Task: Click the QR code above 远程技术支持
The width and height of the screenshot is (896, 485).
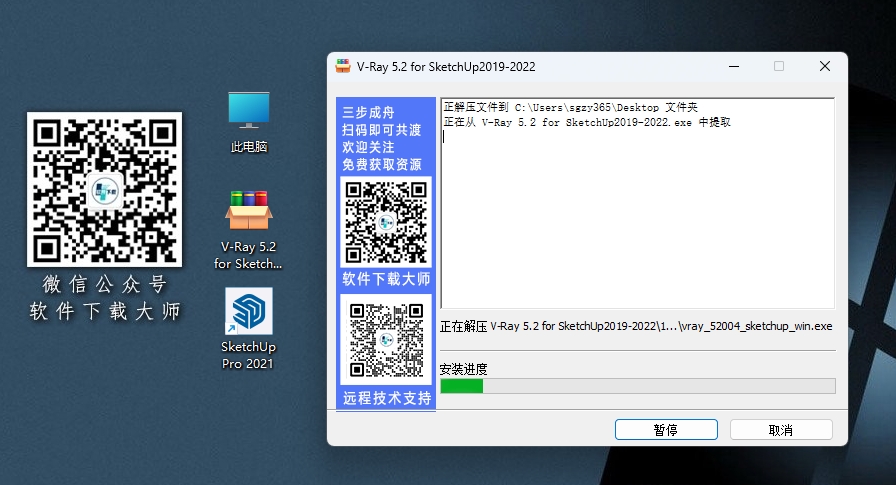Action: pos(386,340)
